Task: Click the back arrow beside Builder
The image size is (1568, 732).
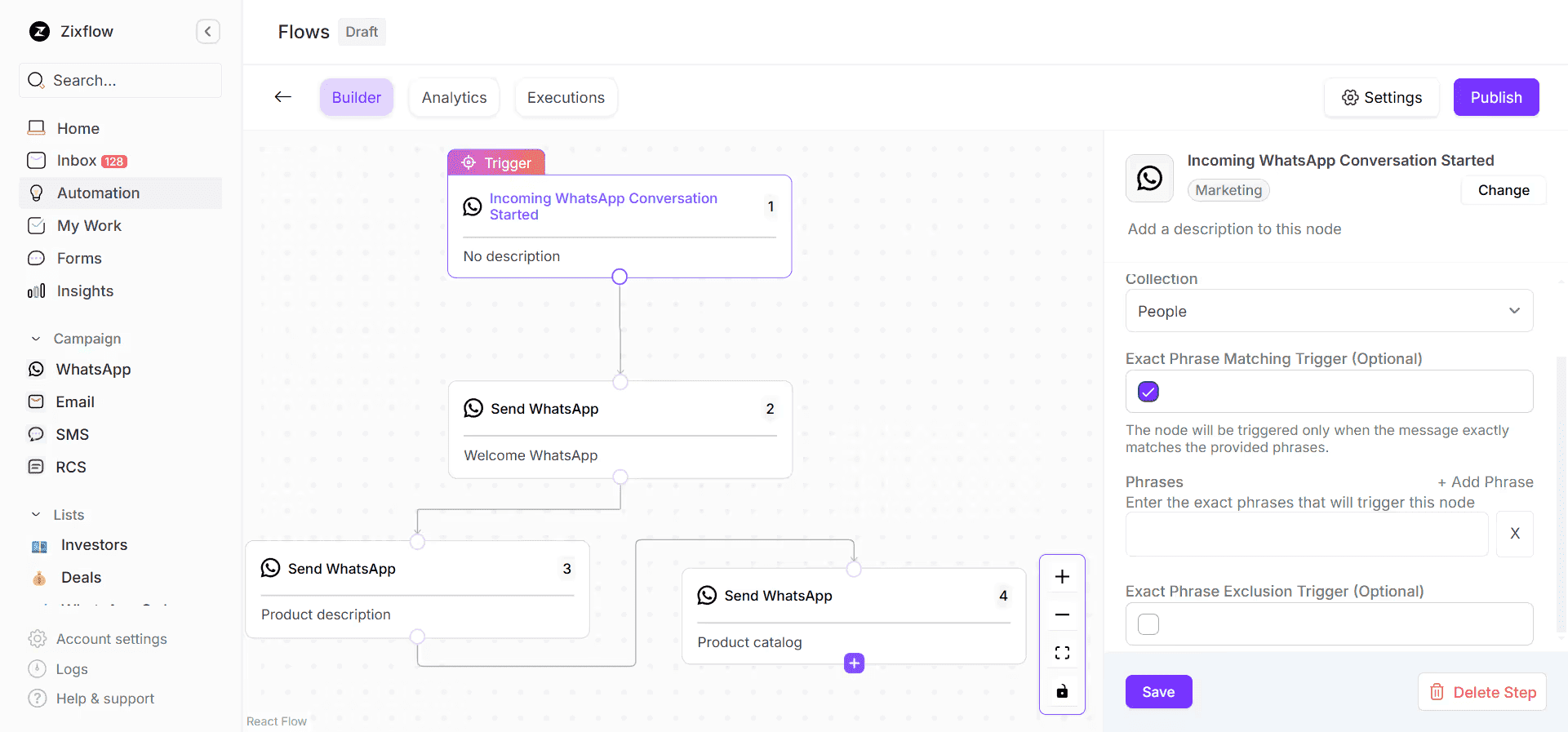Action: tap(283, 97)
